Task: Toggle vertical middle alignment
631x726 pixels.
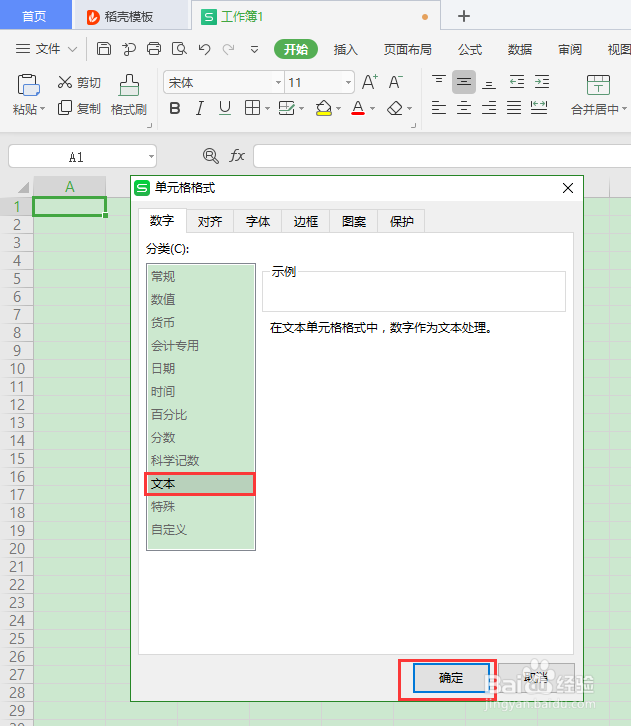Action: [463, 82]
